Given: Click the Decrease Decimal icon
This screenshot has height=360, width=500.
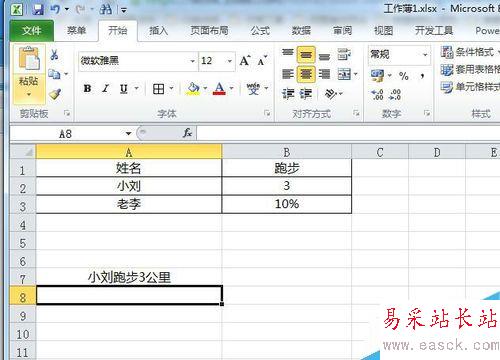Looking at the screenshot, I should tap(395, 95).
